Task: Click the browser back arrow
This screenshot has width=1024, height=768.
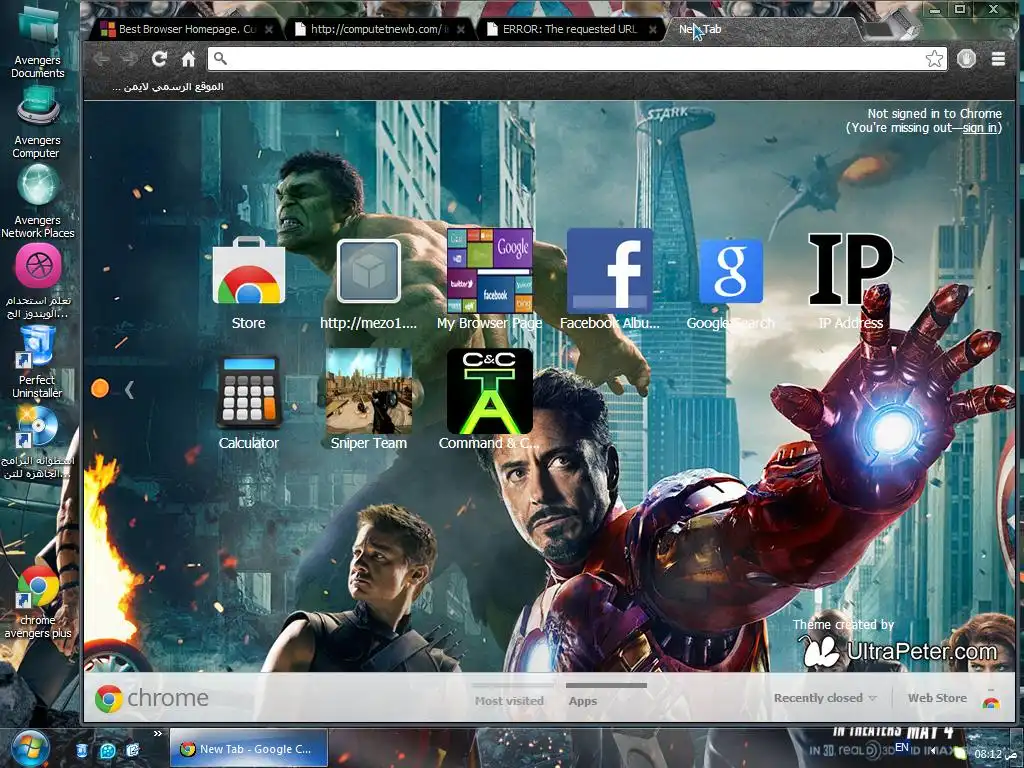Action: (101, 59)
